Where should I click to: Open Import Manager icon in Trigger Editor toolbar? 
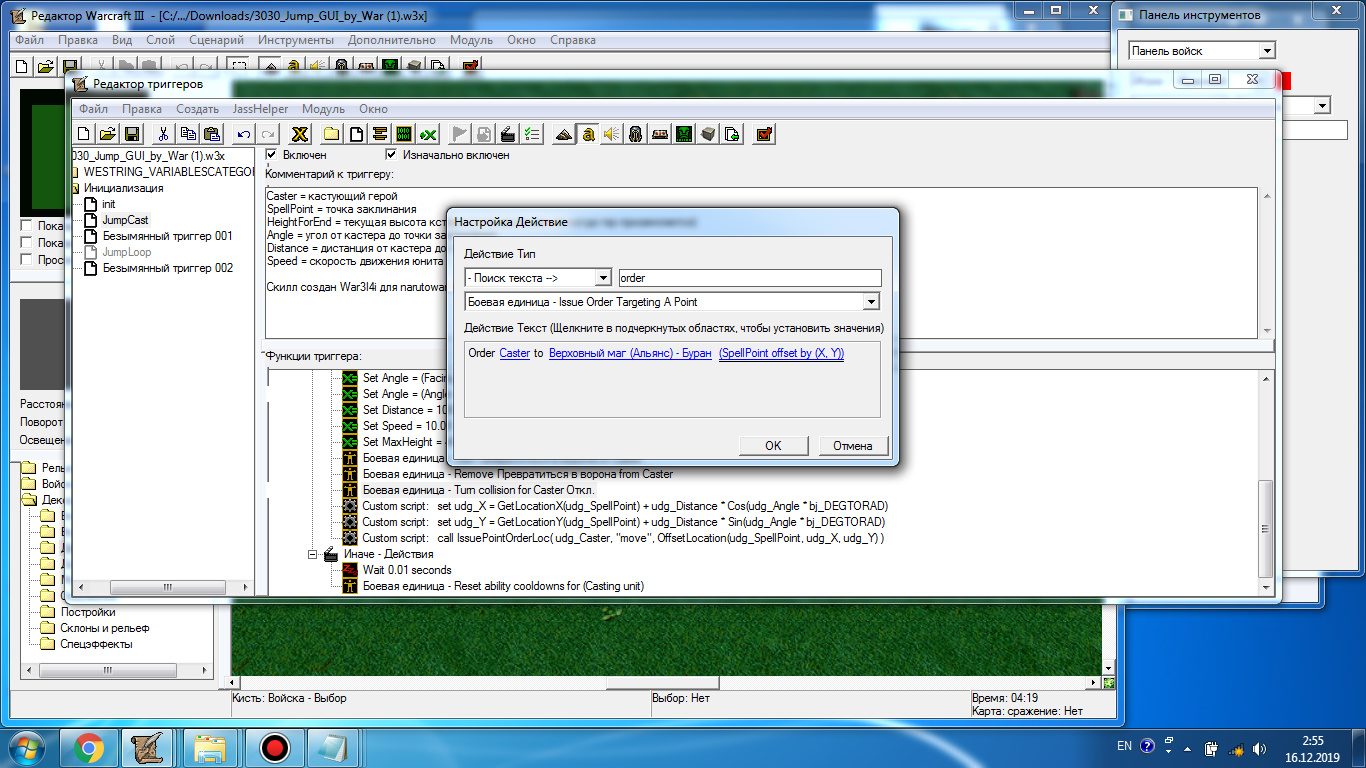pyautogui.click(x=732, y=134)
